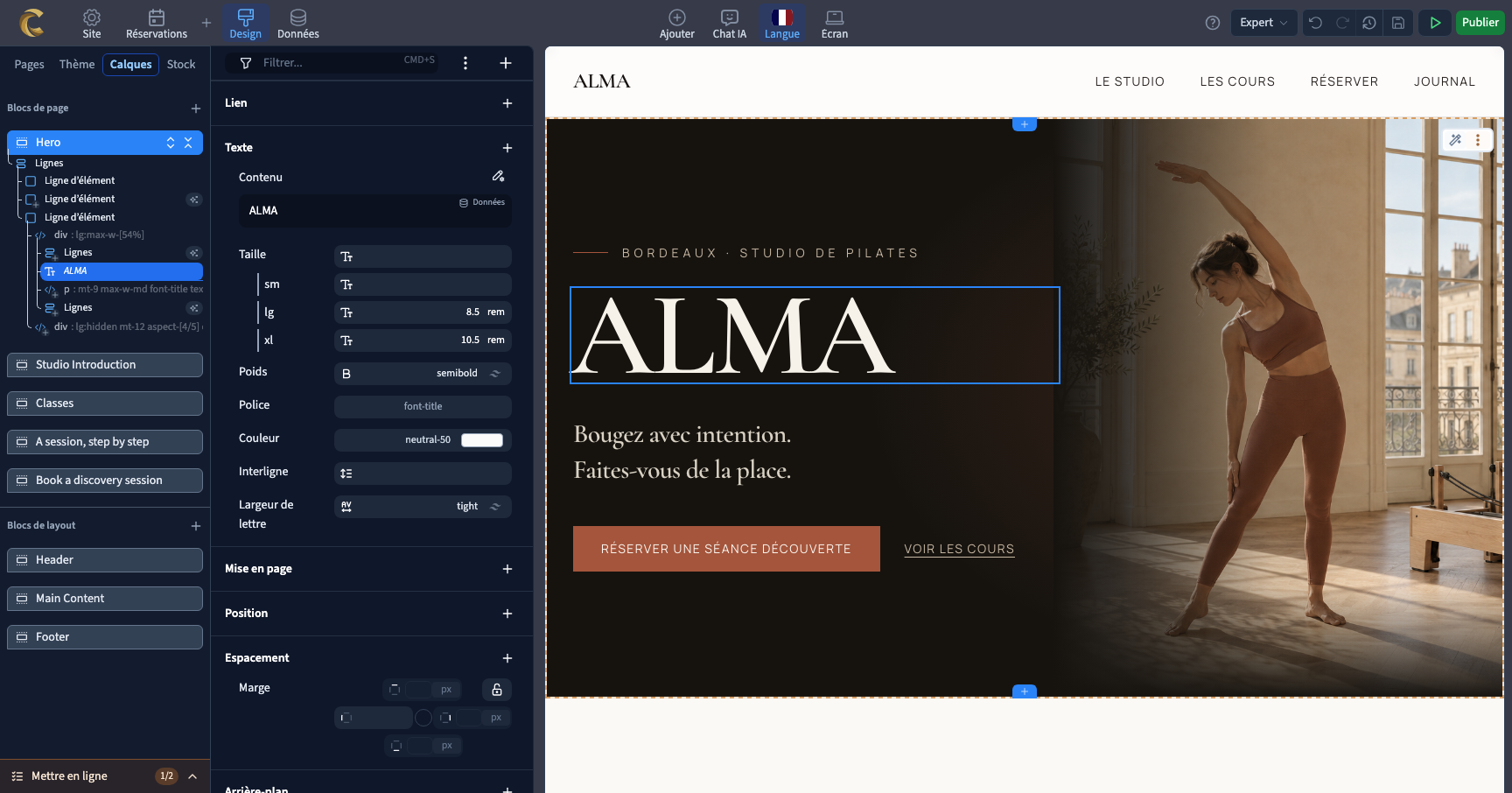The width and height of the screenshot is (1512, 793).
Task: Open the Largeur de lettre tight dropdown
Action: [x=423, y=507]
